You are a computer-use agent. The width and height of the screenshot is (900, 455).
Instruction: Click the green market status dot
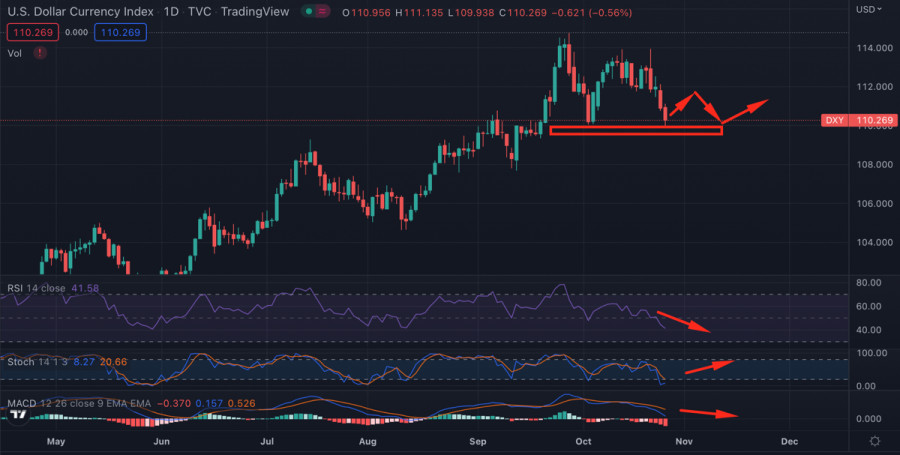pos(309,11)
